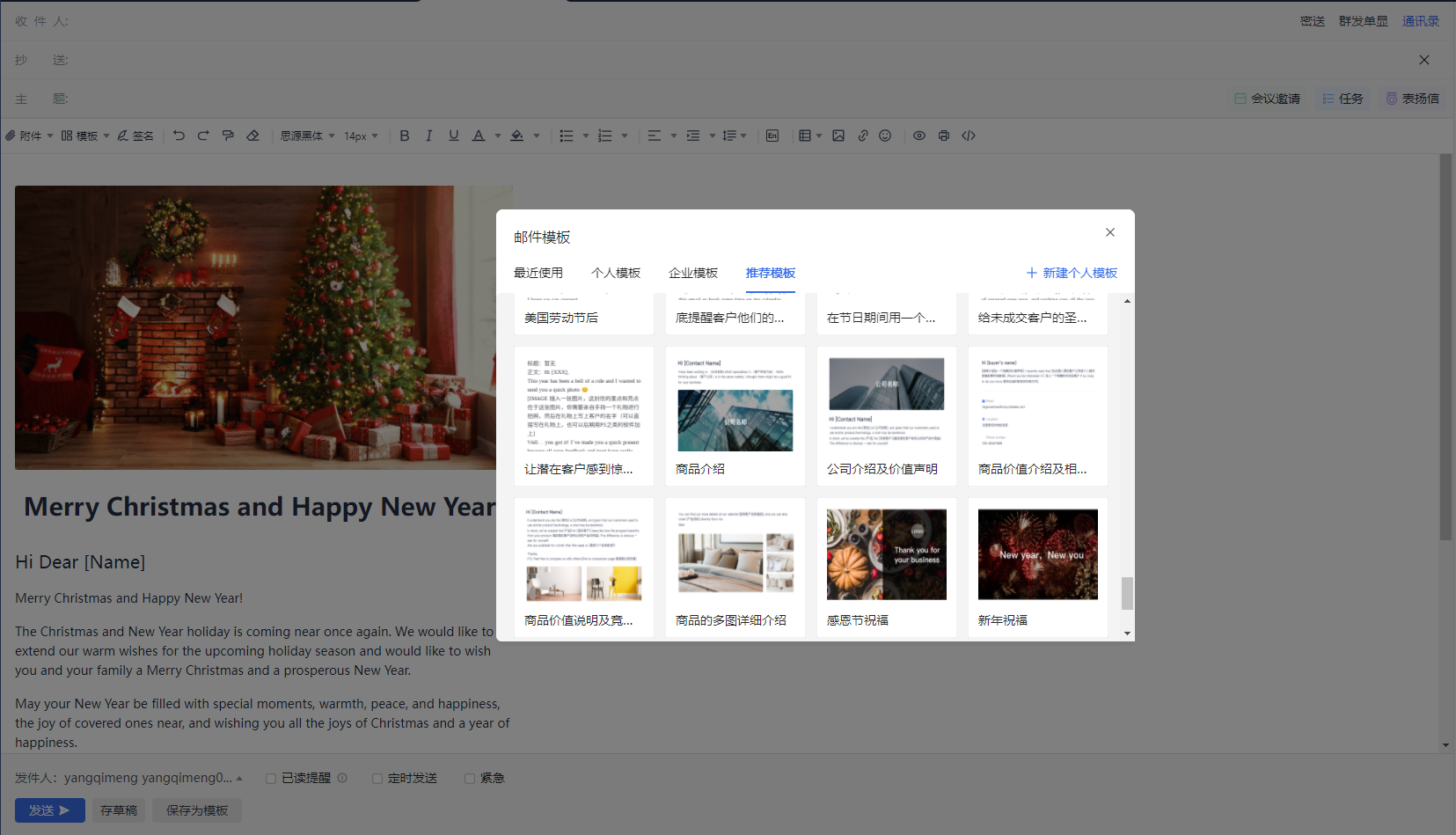
Task: Toggle the 定时发送 checkbox
Action: pos(377,779)
